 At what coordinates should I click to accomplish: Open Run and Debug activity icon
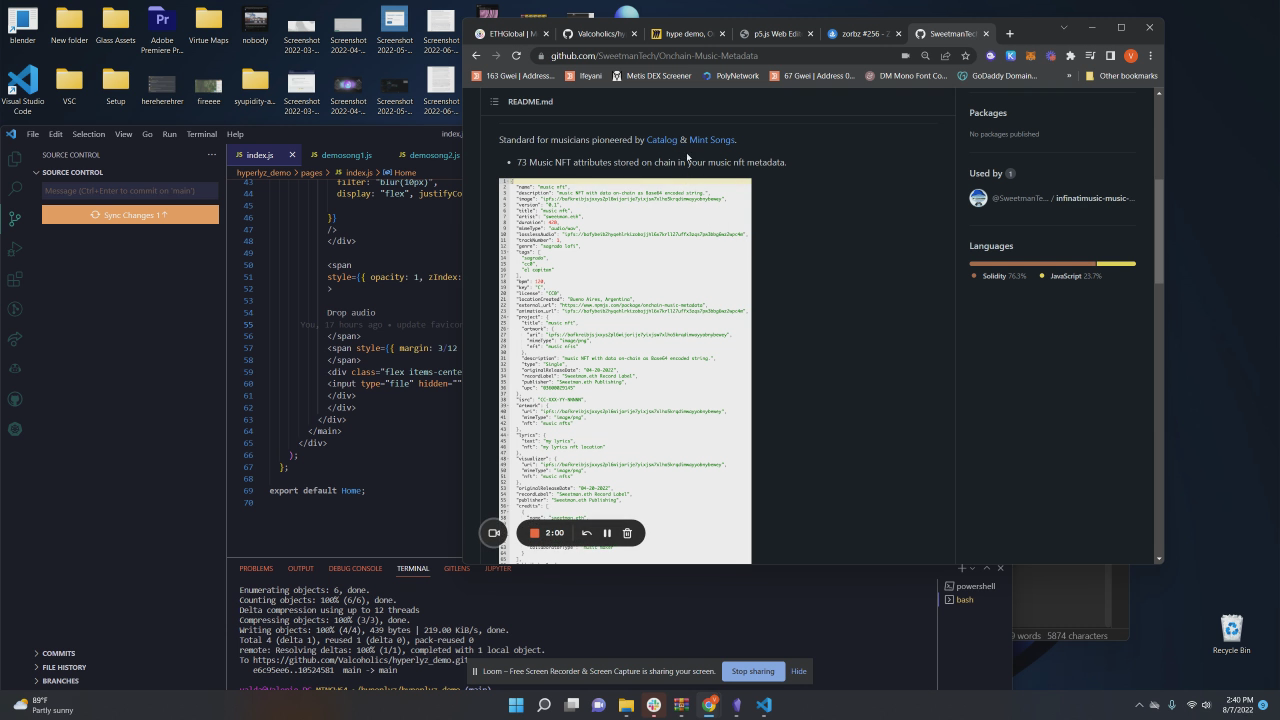(15, 248)
